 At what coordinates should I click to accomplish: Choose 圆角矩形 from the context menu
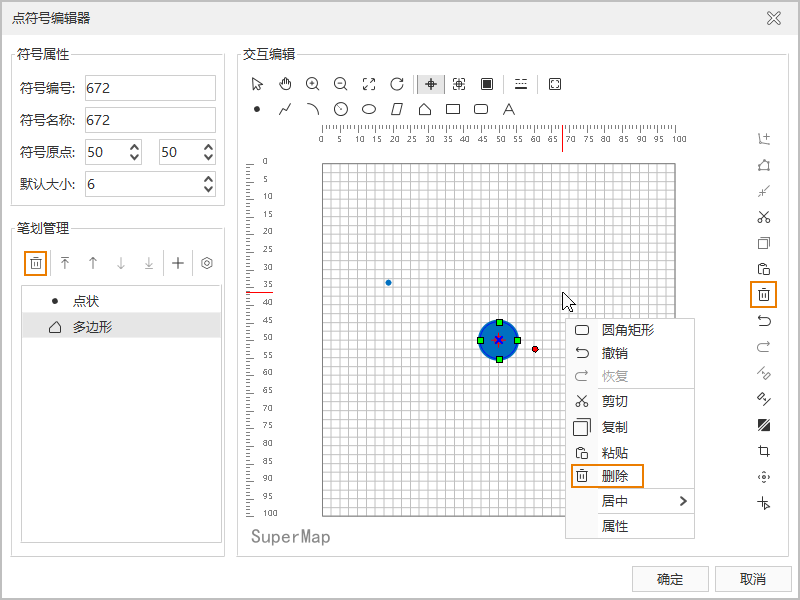pos(630,330)
